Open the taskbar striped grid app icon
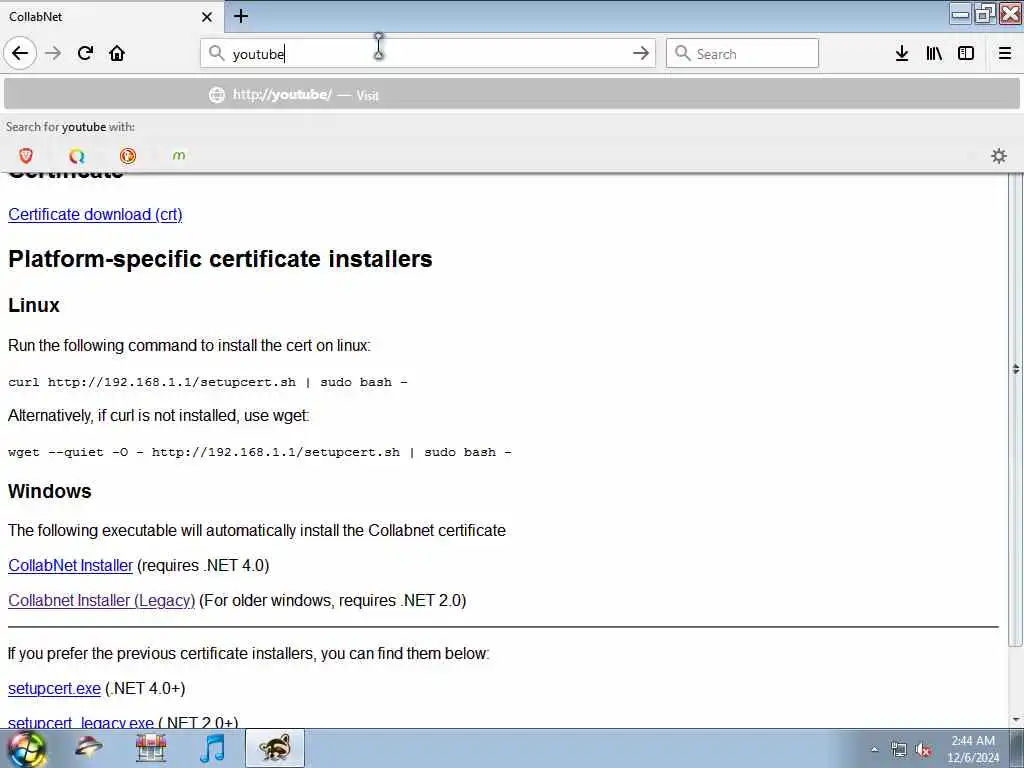The width and height of the screenshot is (1024, 768). [x=151, y=748]
